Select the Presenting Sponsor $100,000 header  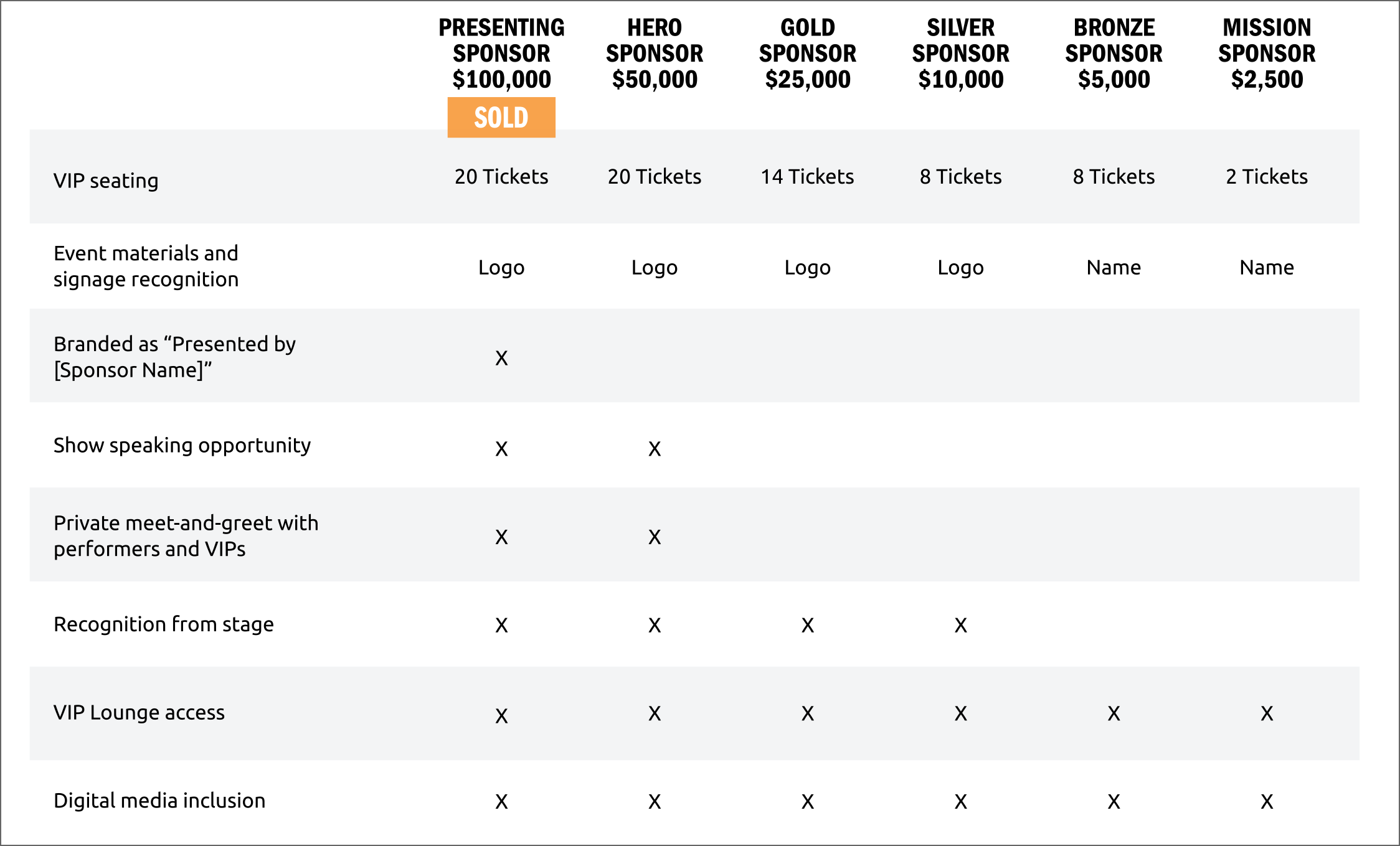(501, 54)
